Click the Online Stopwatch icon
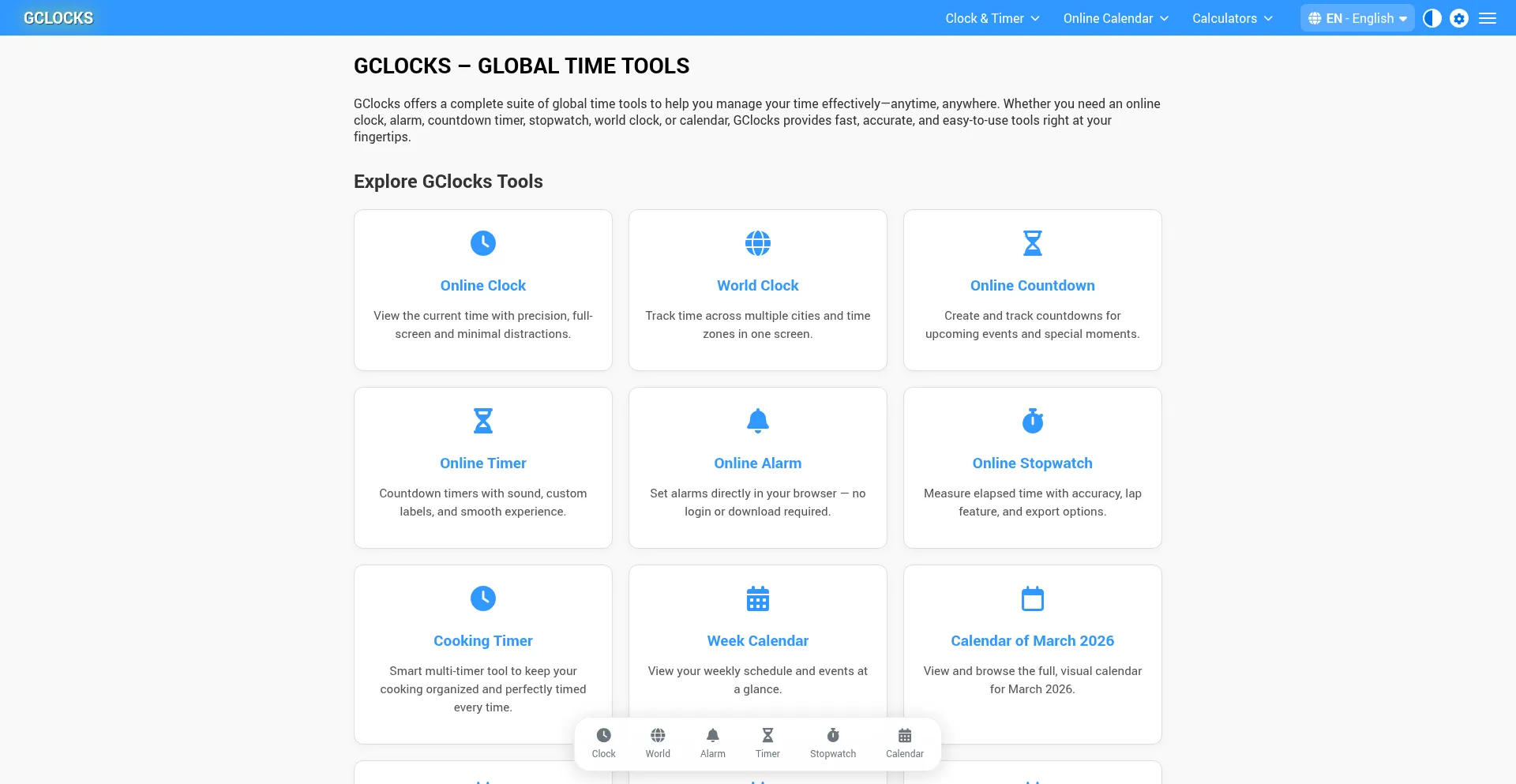 [1033, 421]
